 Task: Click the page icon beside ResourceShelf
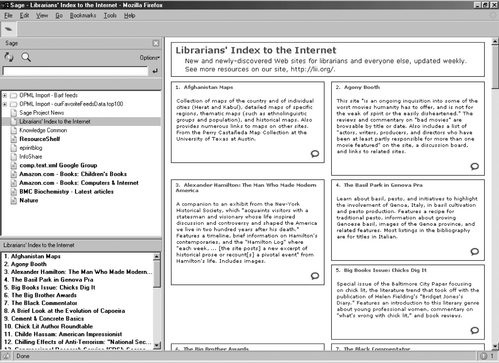pos(13,139)
